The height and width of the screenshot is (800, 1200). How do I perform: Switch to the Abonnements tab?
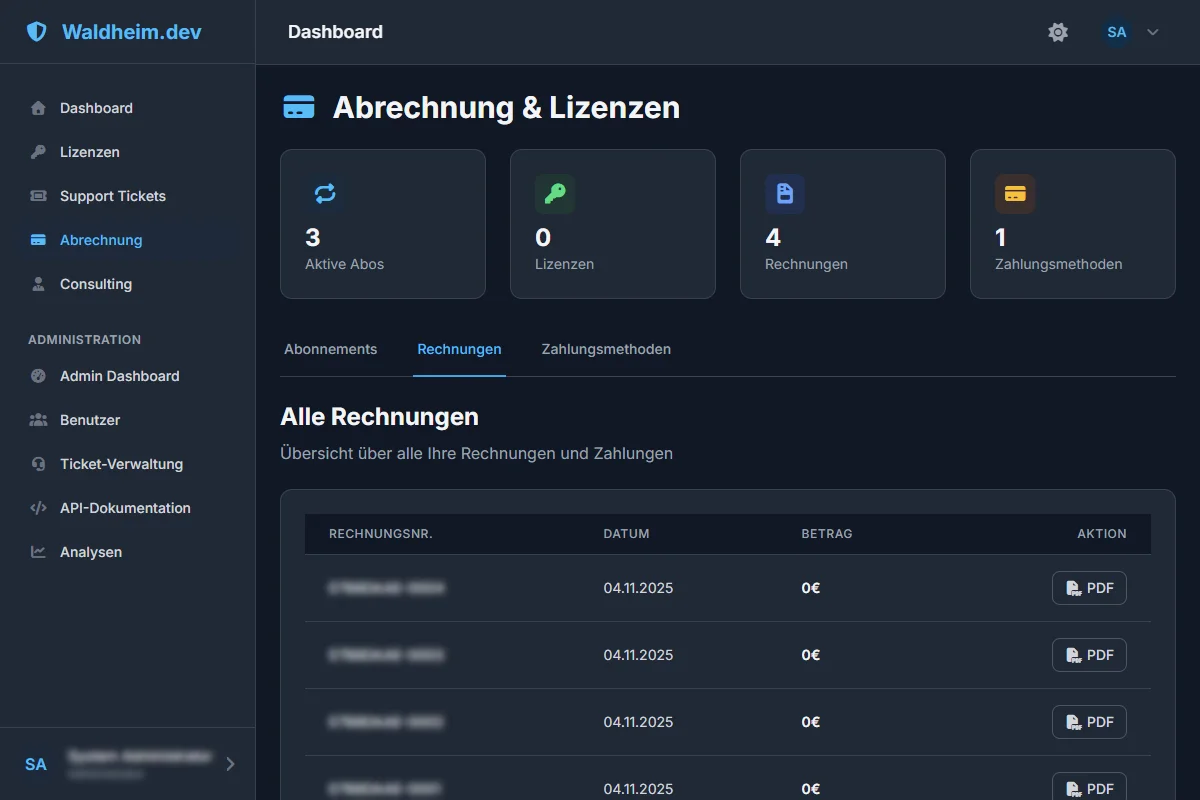coord(331,349)
